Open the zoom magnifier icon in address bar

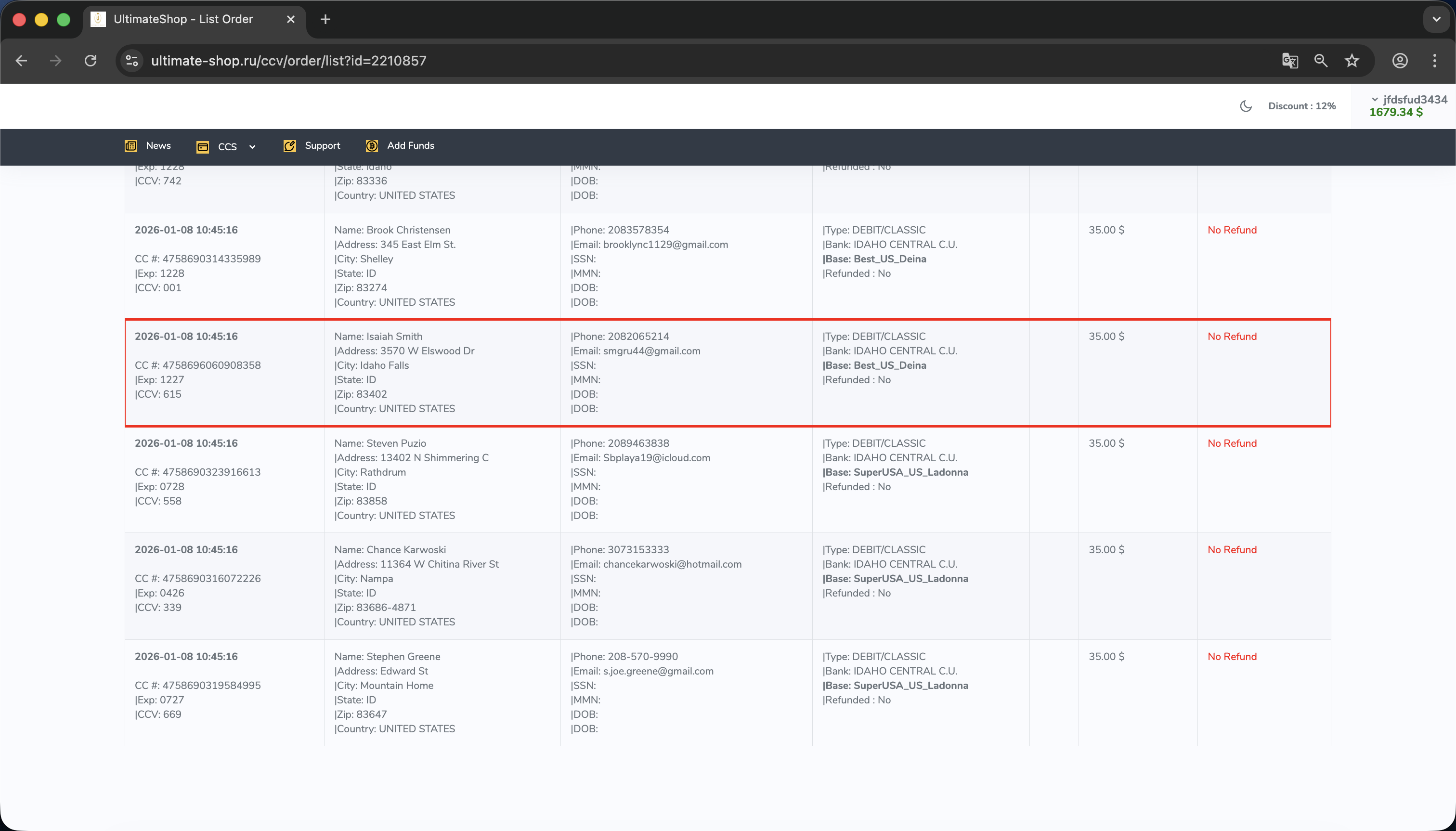(1321, 61)
